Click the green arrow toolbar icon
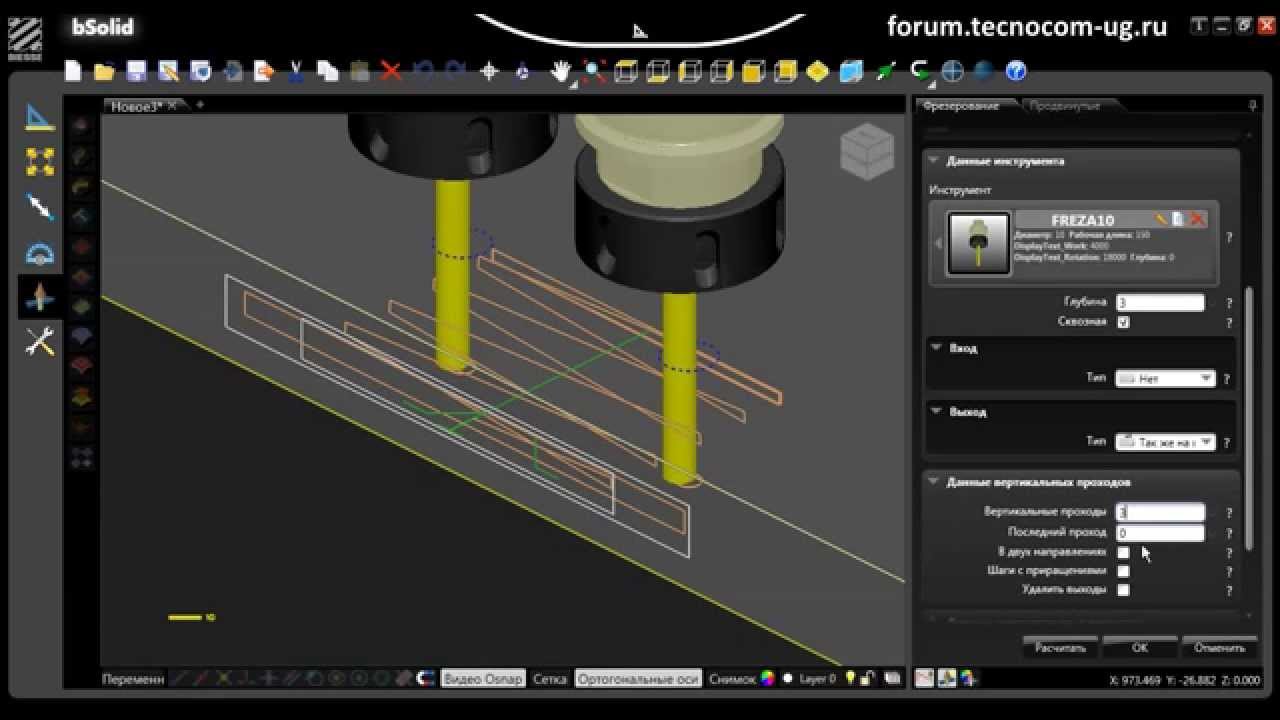The height and width of the screenshot is (720, 1280). pyautogui.click(x=885, y=71)
